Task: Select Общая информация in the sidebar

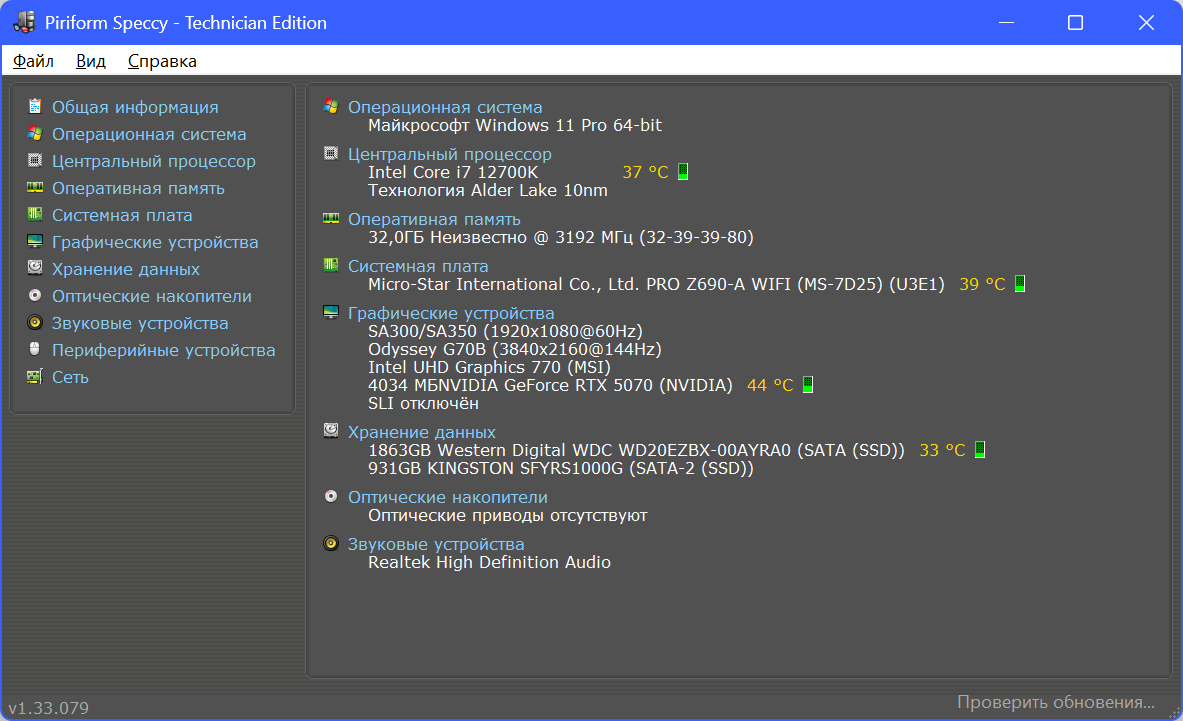Action: click(x=135, y=107)
